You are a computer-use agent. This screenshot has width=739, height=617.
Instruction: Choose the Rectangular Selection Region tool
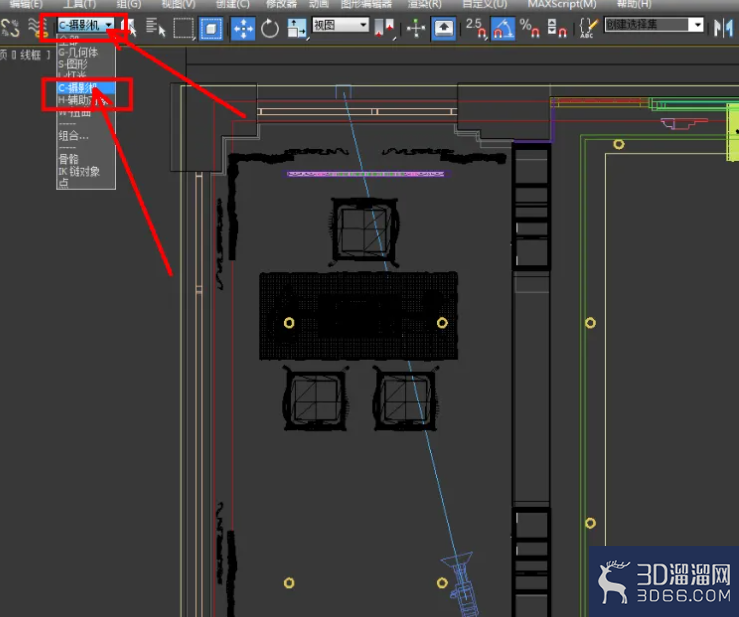point(183,28)
